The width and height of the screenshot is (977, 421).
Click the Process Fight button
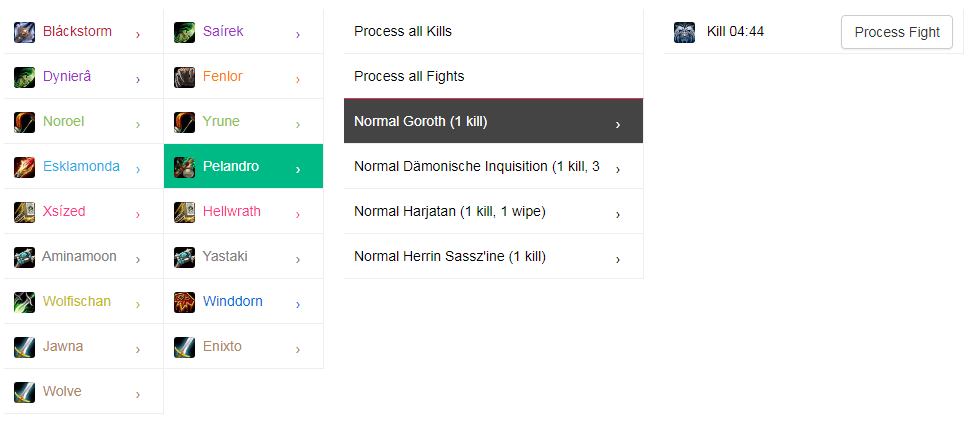pyautogui.click(x=897, y=32)
